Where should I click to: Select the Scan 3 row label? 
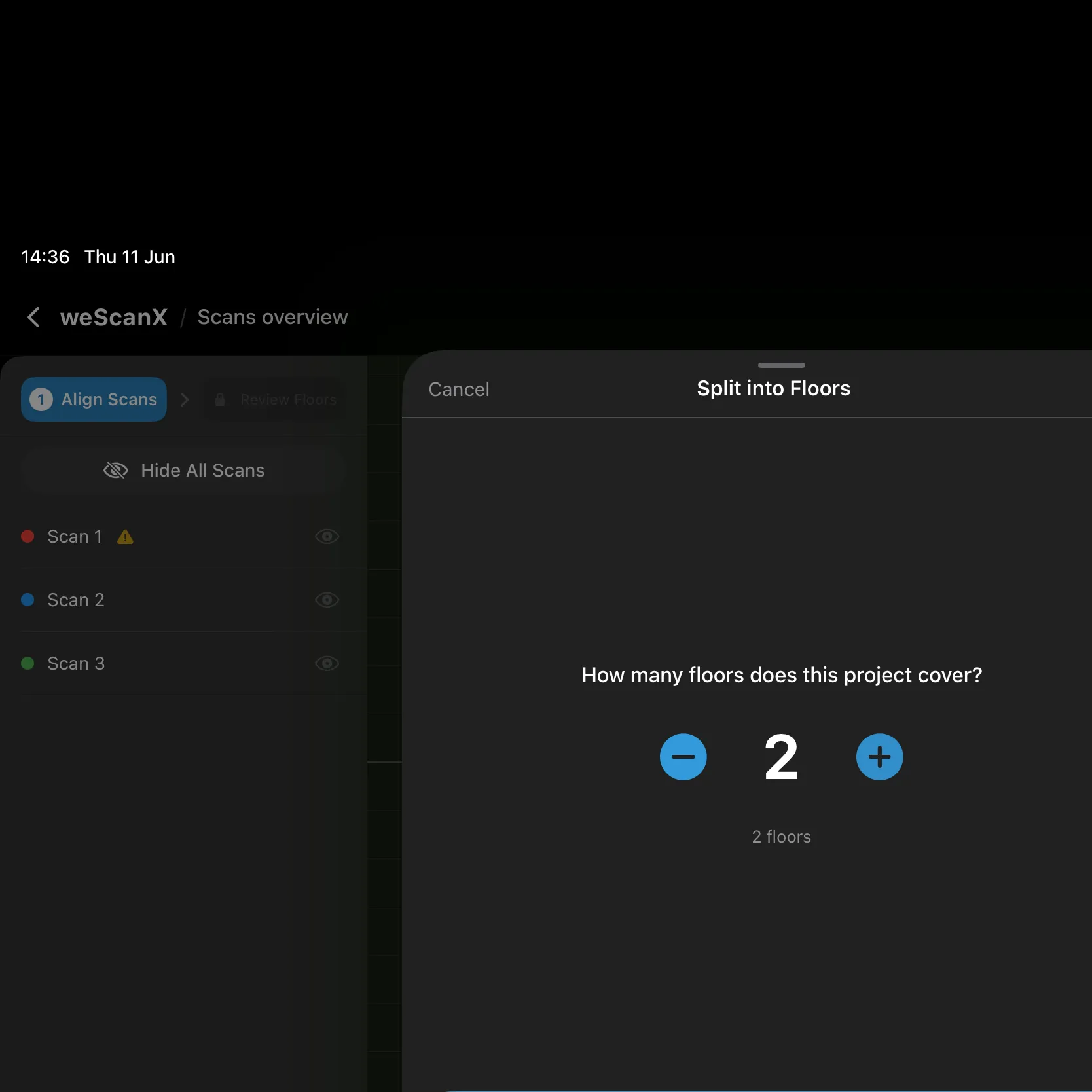[x=76, y=664]
